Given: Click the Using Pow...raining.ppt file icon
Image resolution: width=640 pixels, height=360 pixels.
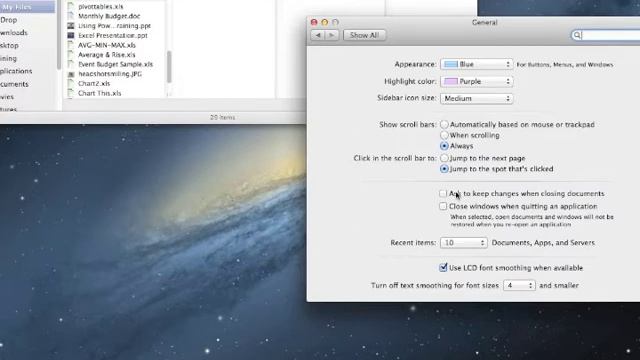Looking at the screenshot, I should click(71, 26).
